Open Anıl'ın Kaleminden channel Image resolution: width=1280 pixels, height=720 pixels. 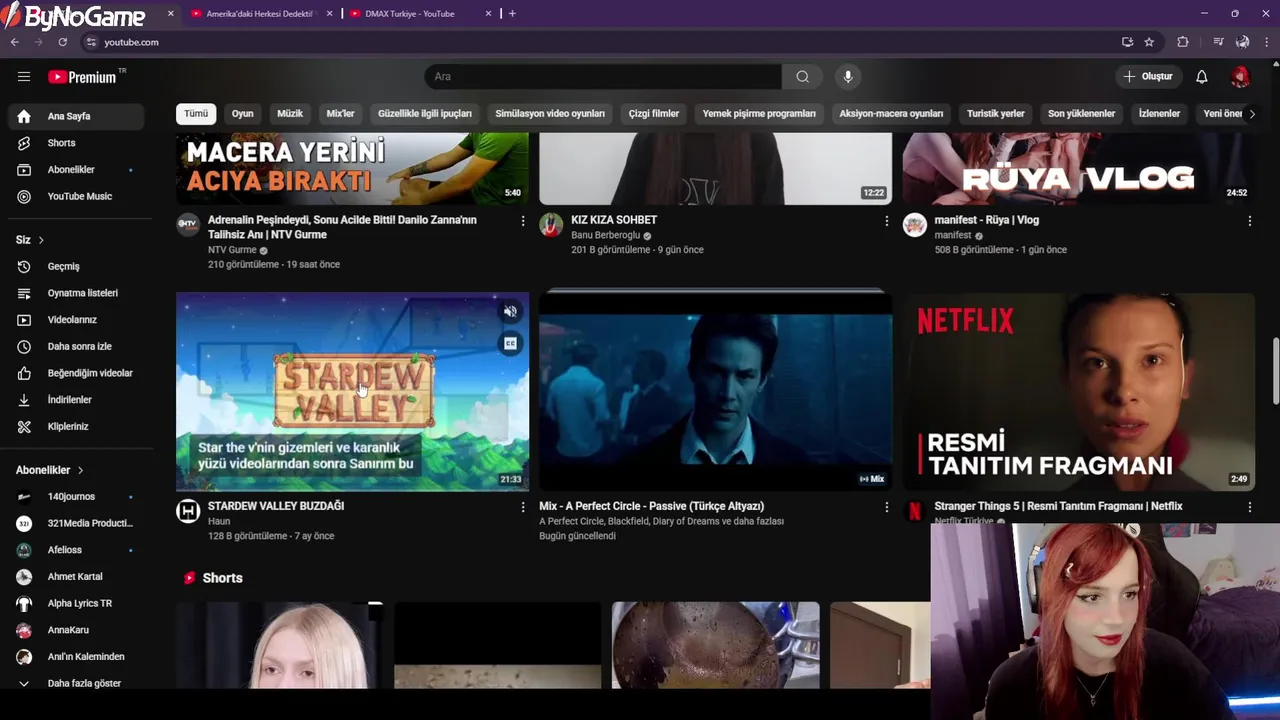pos(76,657)
